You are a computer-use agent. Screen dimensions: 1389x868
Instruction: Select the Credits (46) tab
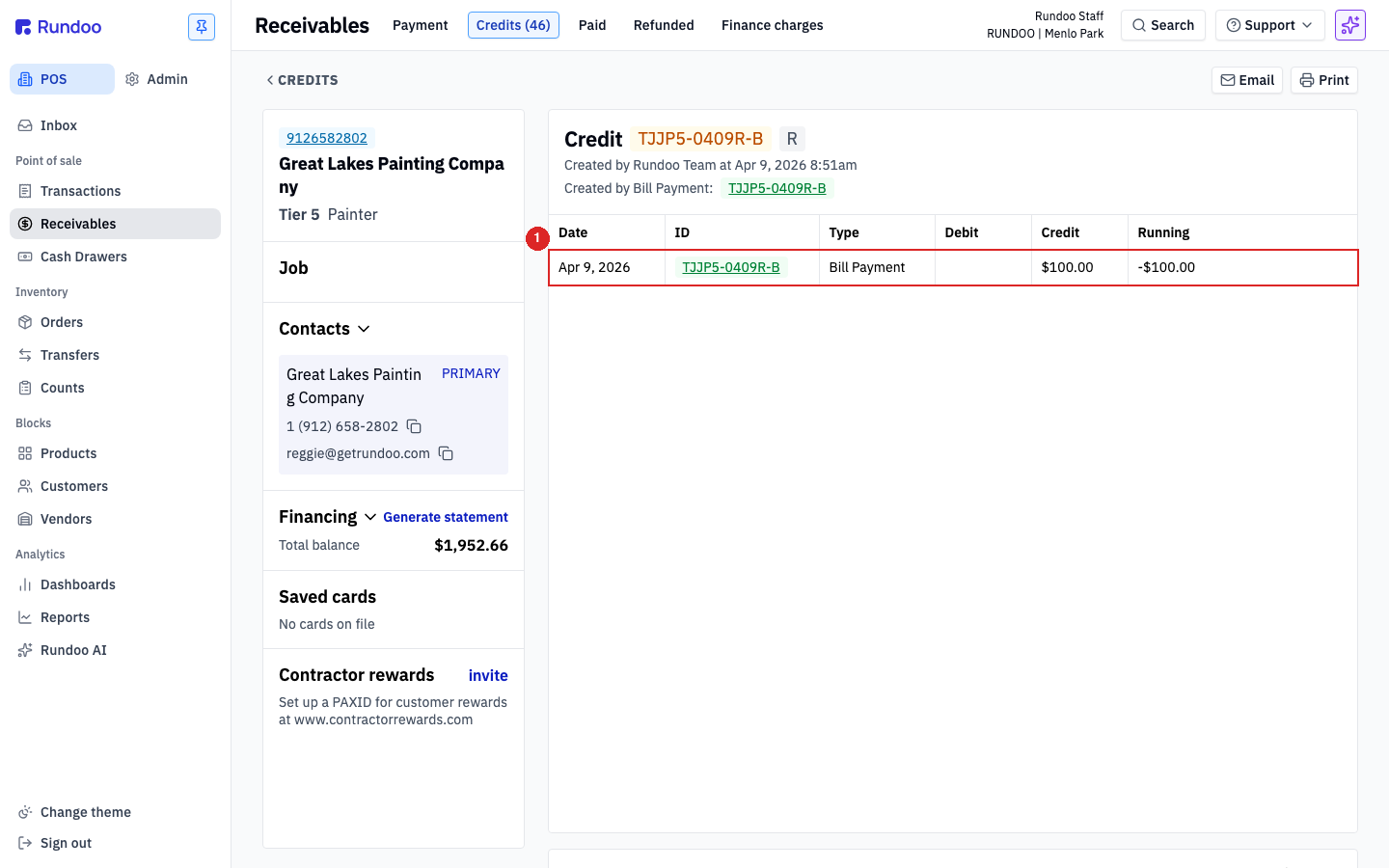(513, 25)
